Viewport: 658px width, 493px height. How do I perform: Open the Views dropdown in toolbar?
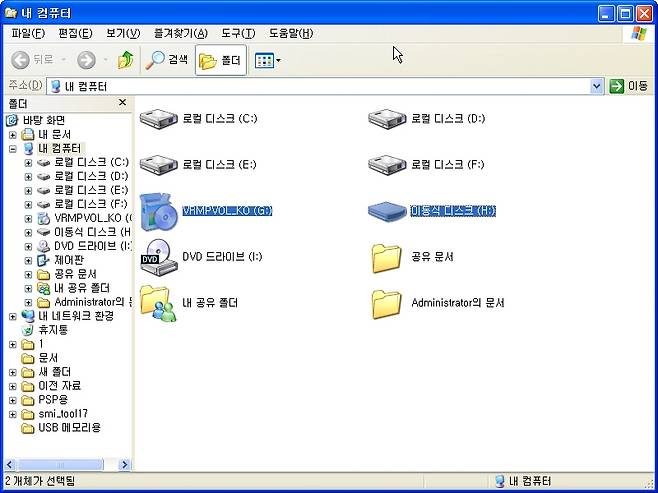pos(267,60)
